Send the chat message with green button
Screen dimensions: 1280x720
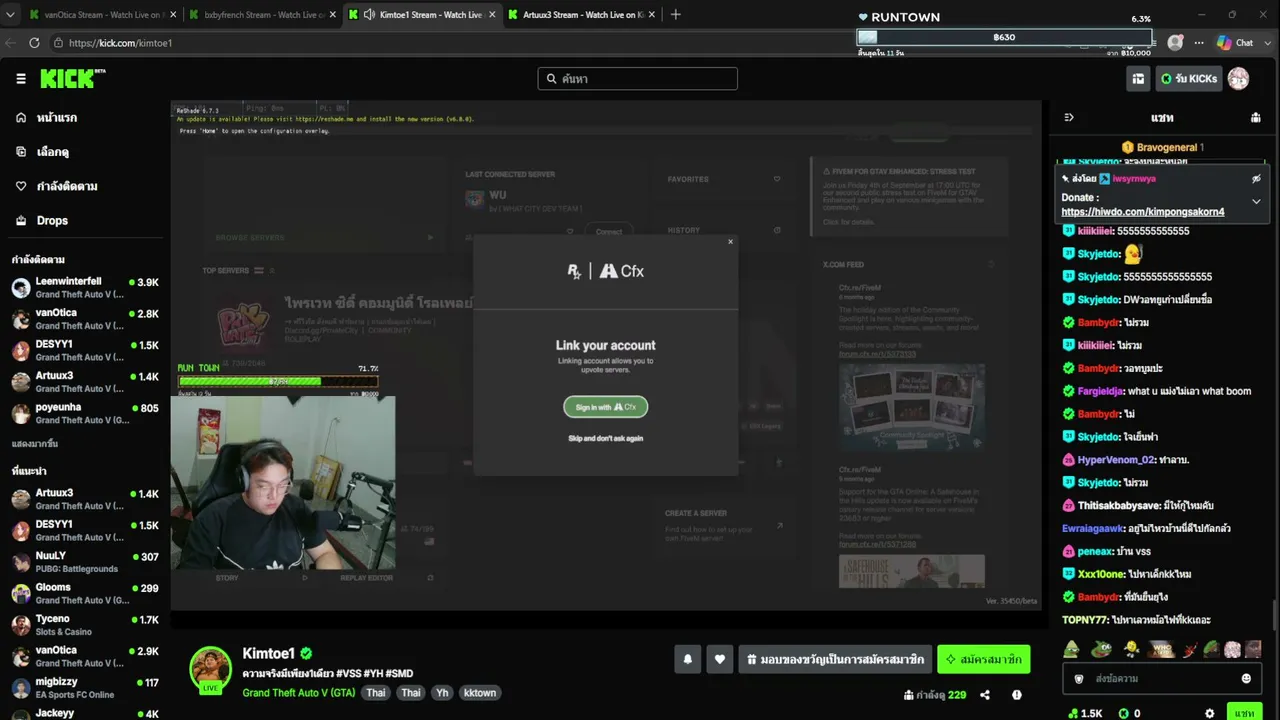tap(1244, 713)
